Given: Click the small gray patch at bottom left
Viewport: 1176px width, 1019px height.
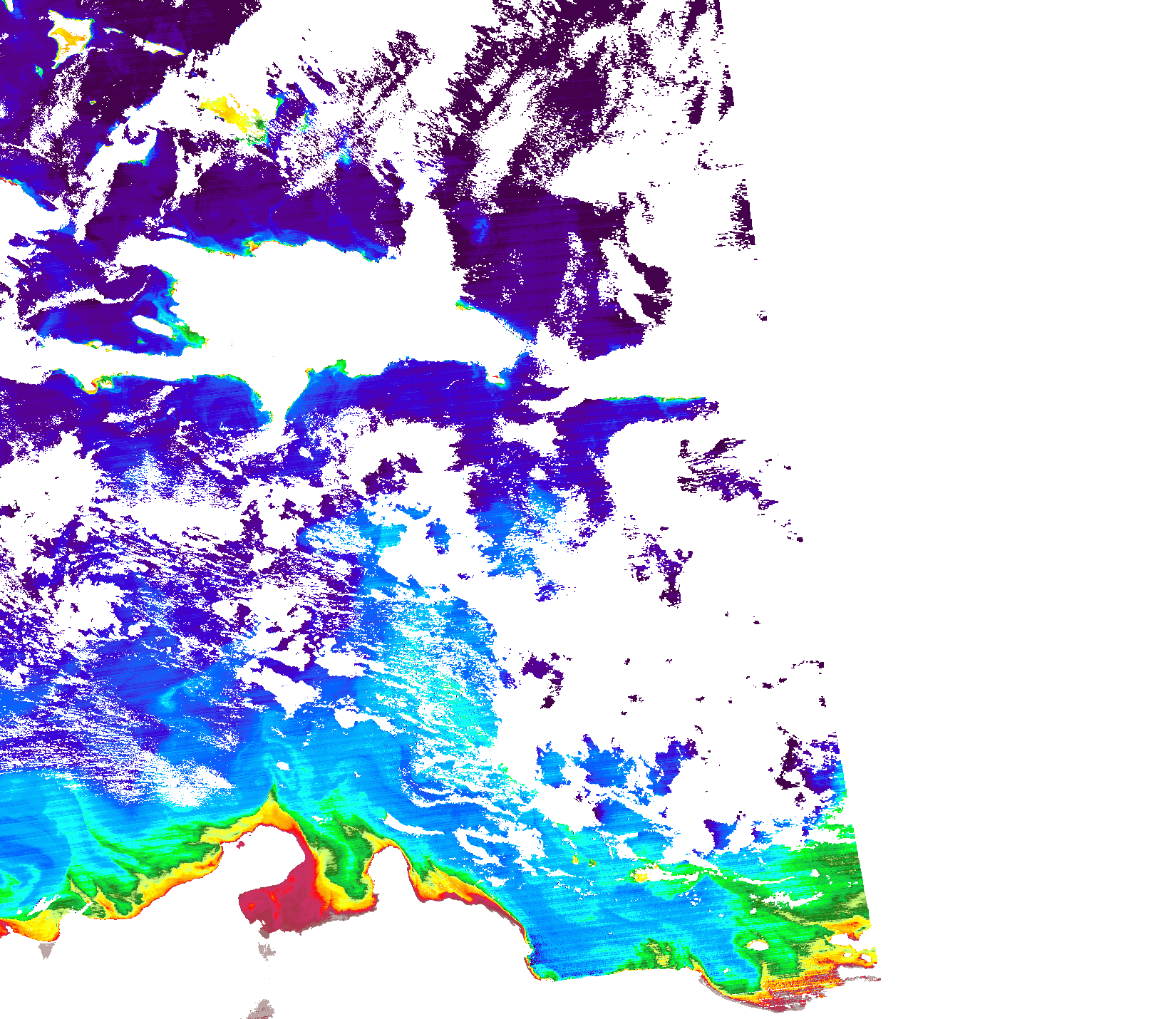Looking at the screenshot, I should tap(47, 949).
